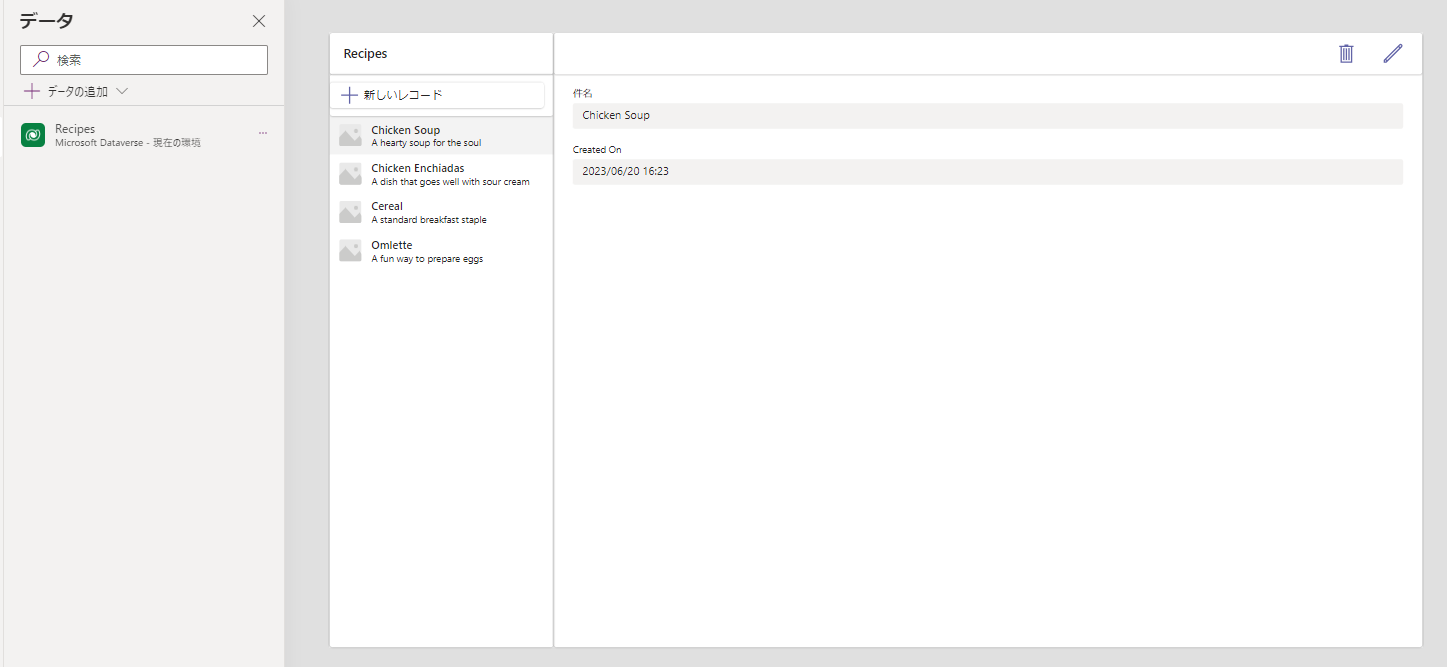Click 'A standard breakfast staple' text
Image resolution: width=1447 pixels, height=667 pixels.
[x=429, y=220]
